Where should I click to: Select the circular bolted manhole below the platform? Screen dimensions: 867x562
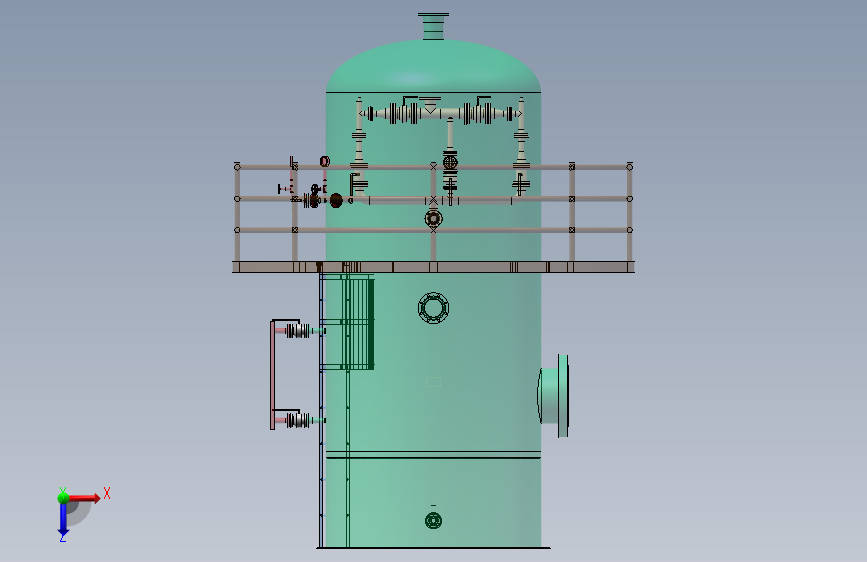click(x=434, y=308)
